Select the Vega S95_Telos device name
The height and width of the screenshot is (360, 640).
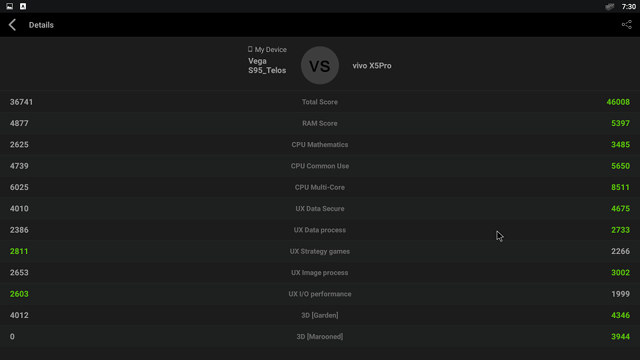click(x=267, y=66)
